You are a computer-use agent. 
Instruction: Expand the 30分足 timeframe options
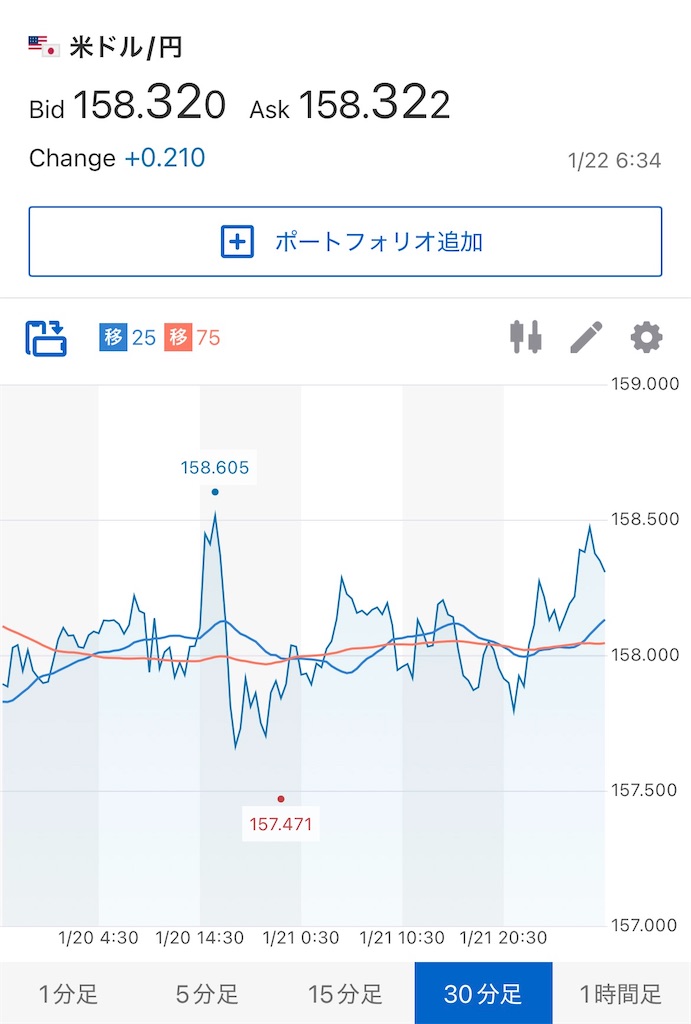point(483,993)
